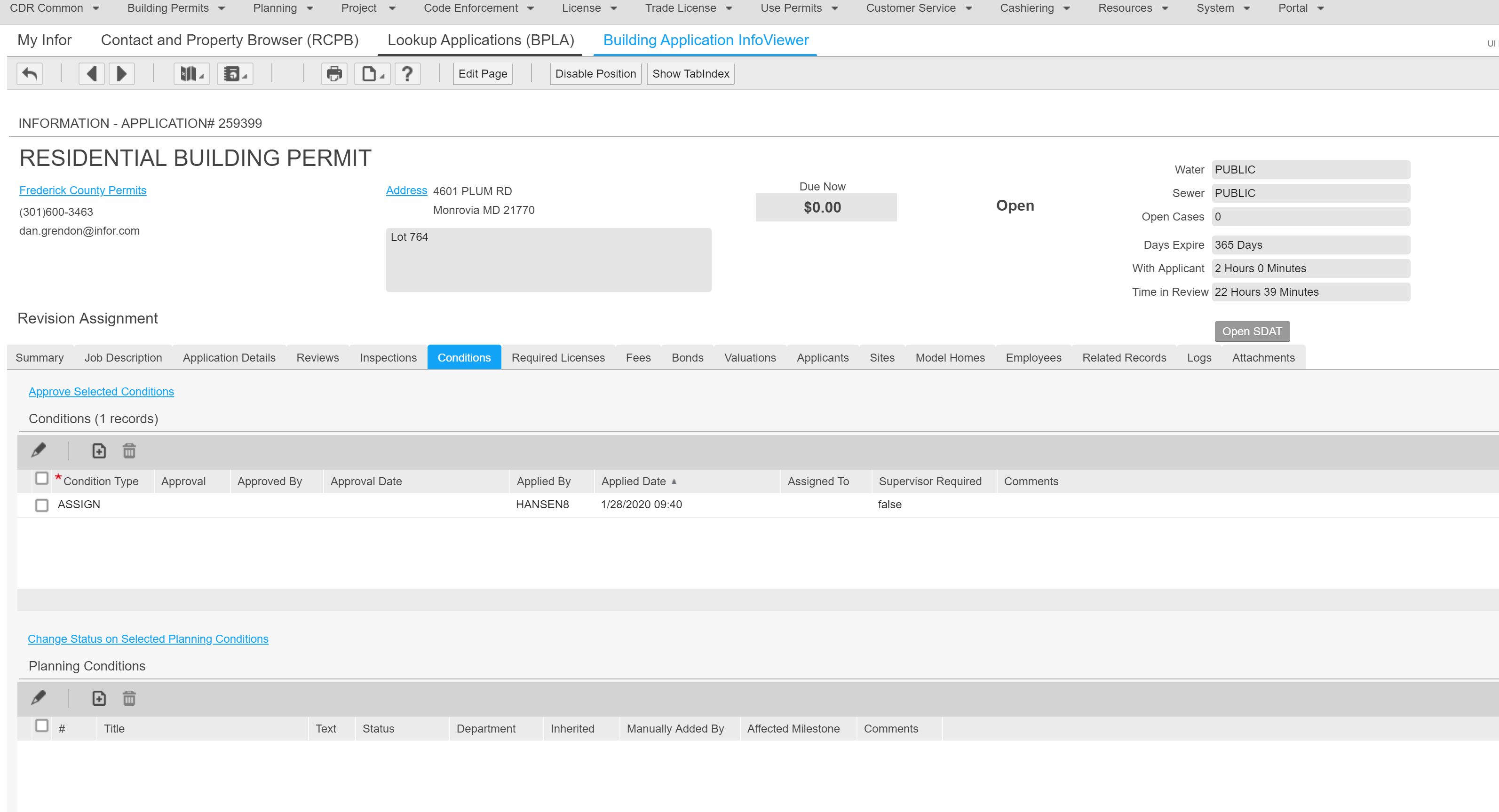Click the Lot 764 description text box
This screenshot has height=812, width=1499.
pos(548,260)
